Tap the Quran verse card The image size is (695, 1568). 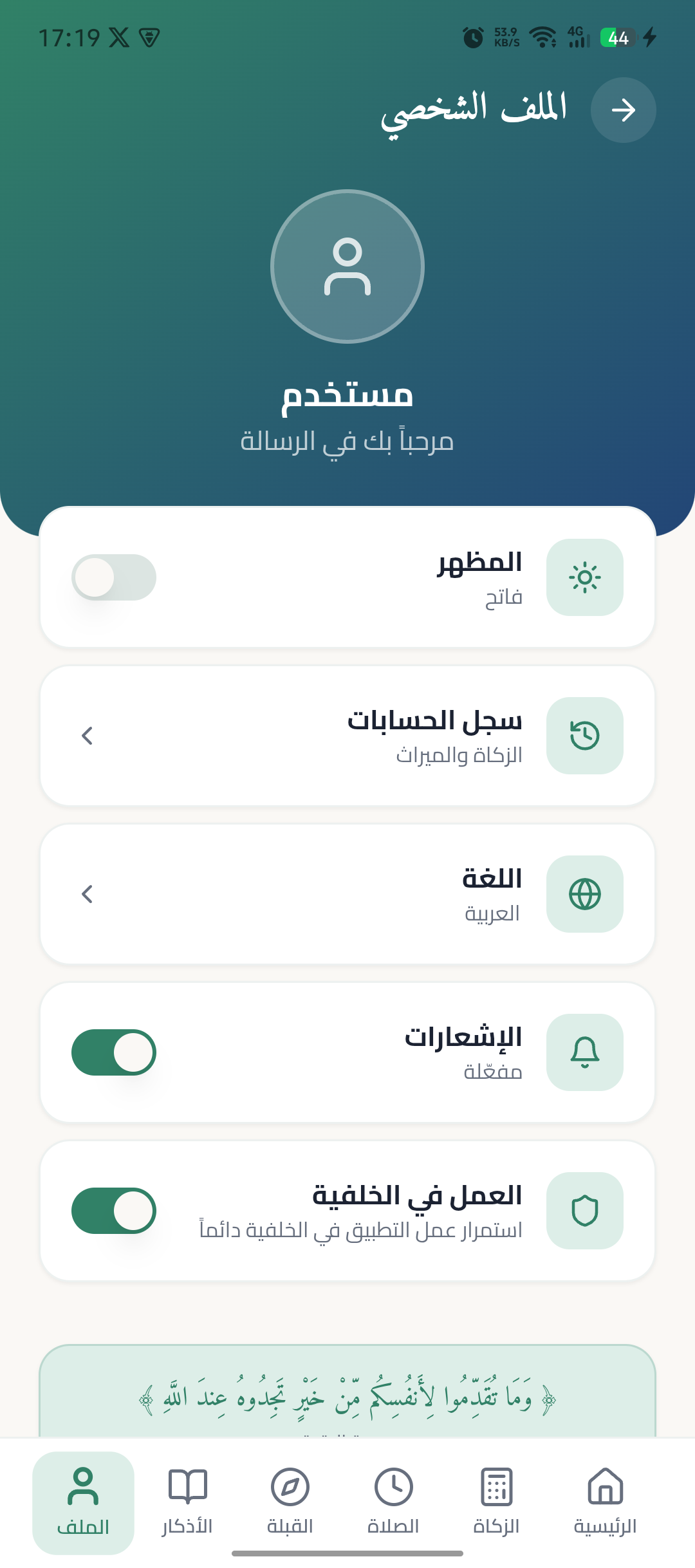click(347, 1397)
